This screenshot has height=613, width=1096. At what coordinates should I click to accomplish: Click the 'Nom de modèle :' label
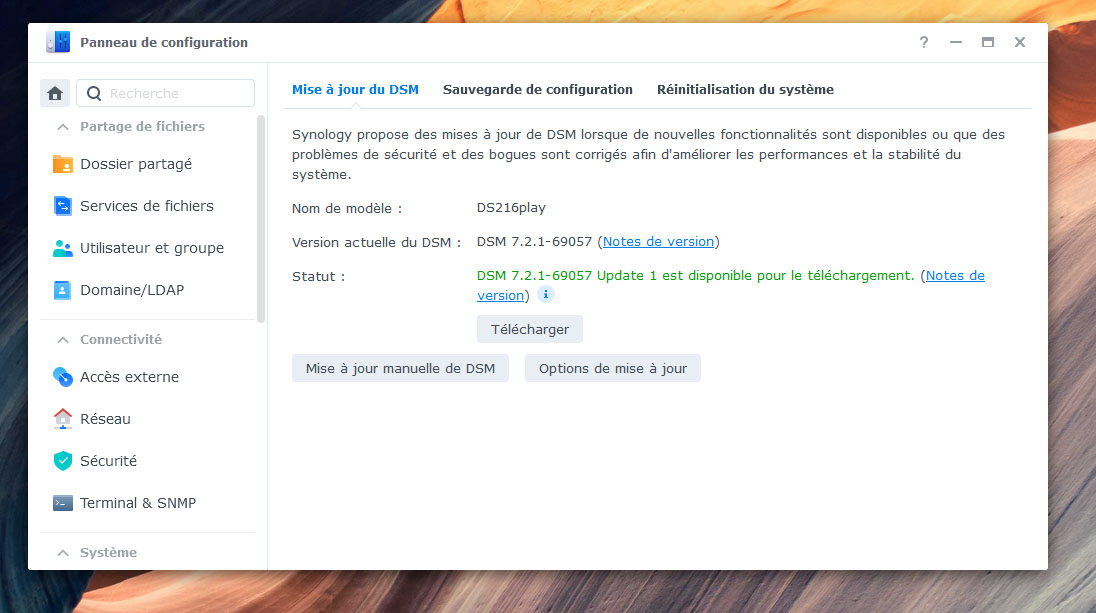pyautogui.click(x=347, y=208)
